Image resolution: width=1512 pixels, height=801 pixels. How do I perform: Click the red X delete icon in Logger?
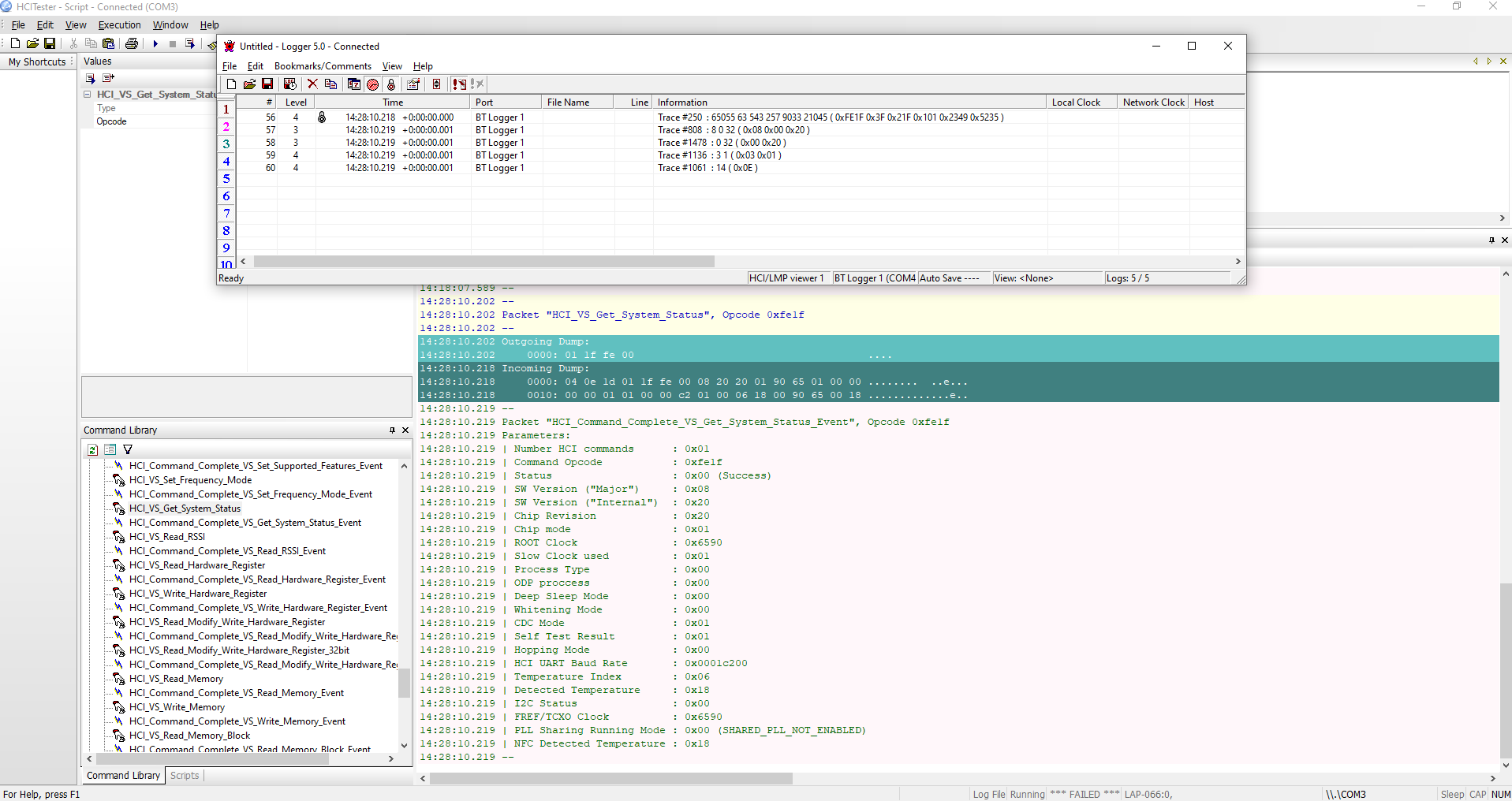(x=312, y=84)
